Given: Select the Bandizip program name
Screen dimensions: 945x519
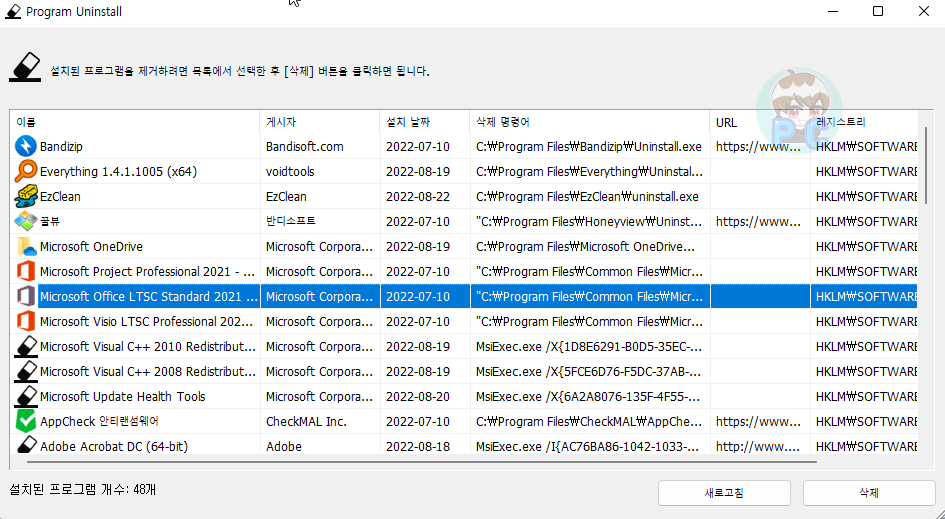Looking at the screenshot, I should click(61, 146).
